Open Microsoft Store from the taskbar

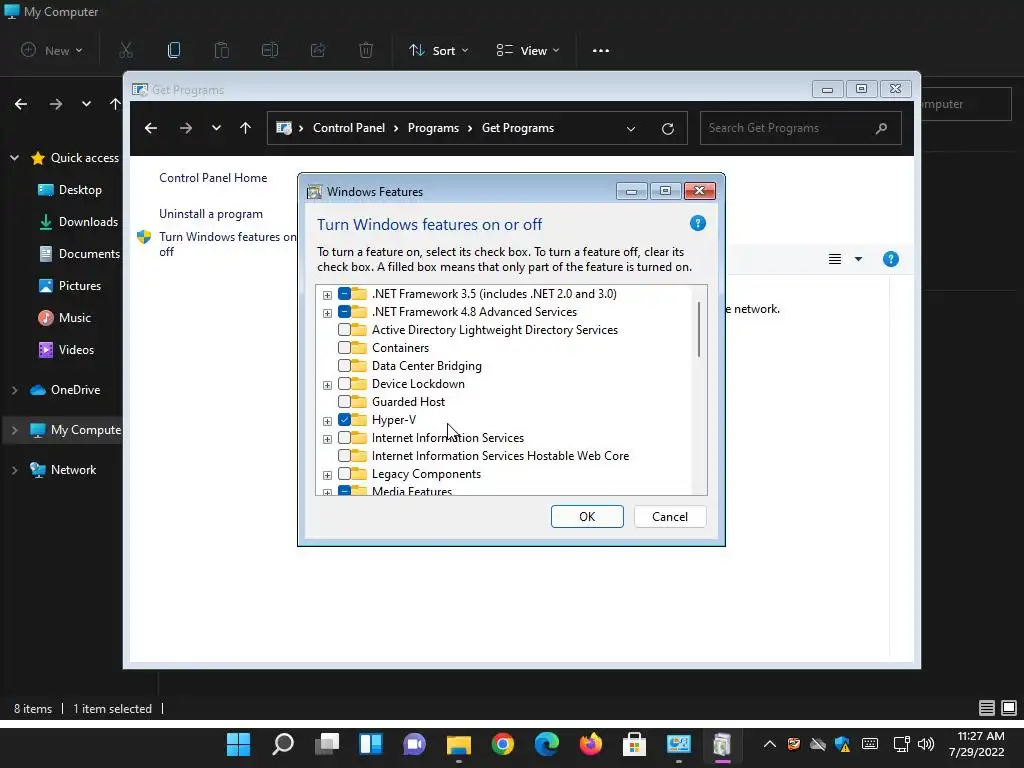(x=634, y=744)
